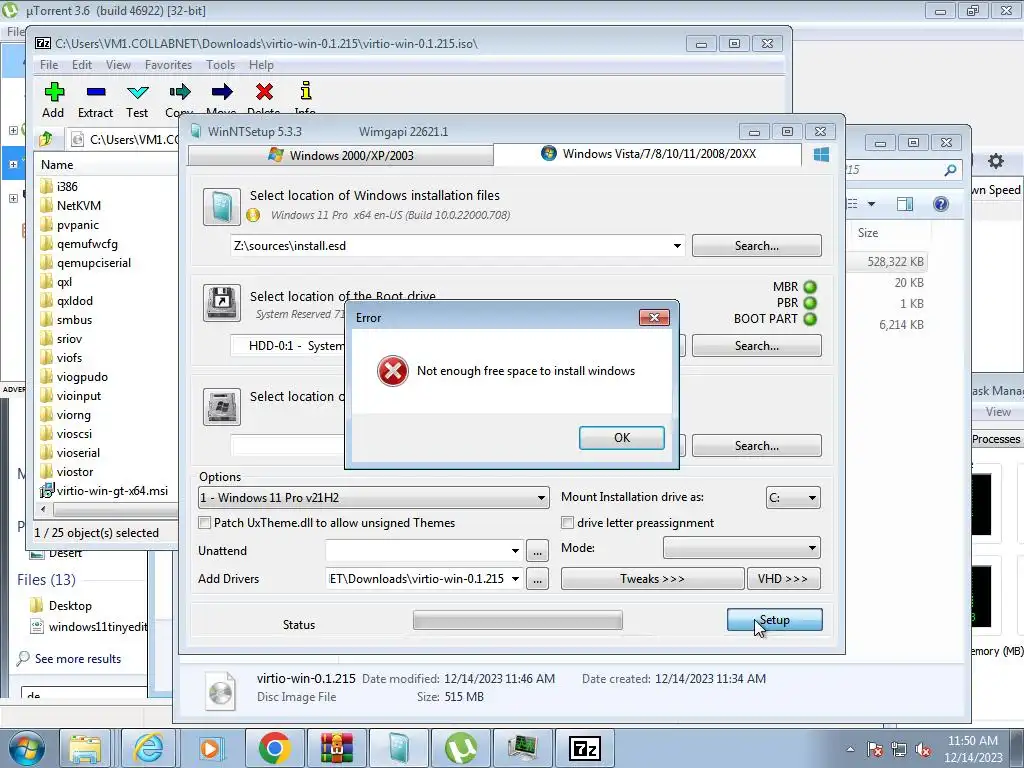Click the Name column header in 7-Zip
This screenshot has width=1024, height=768.
57,165
